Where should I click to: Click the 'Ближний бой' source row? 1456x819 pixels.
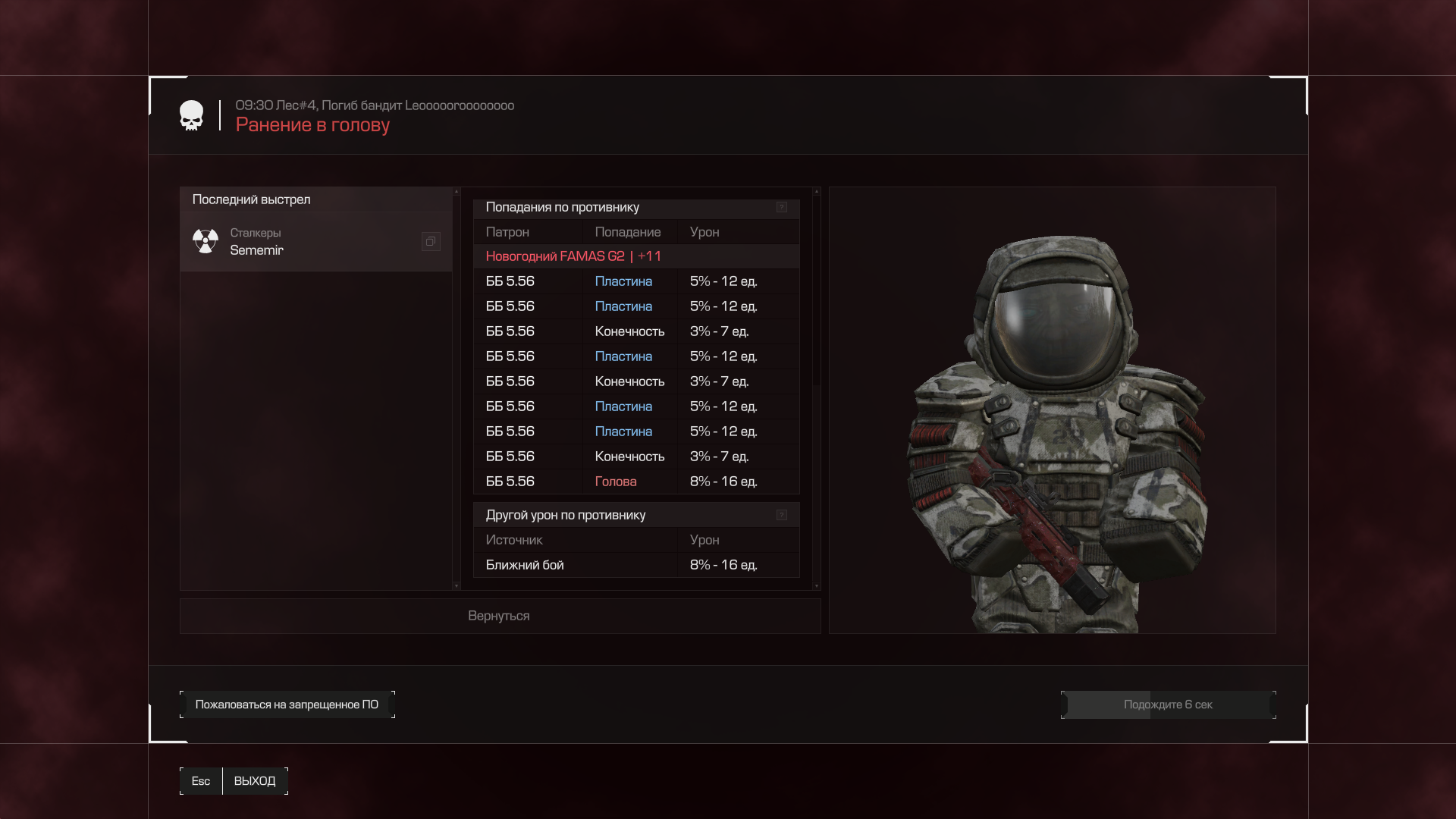636,565
